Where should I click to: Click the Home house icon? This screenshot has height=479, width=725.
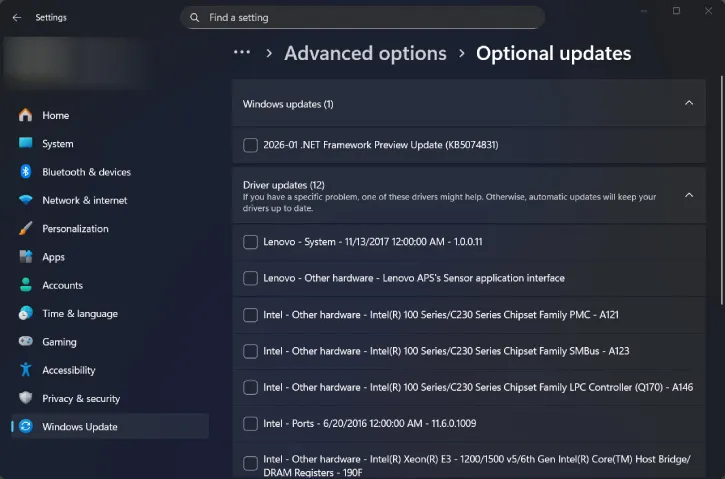(x=26, y=115)
